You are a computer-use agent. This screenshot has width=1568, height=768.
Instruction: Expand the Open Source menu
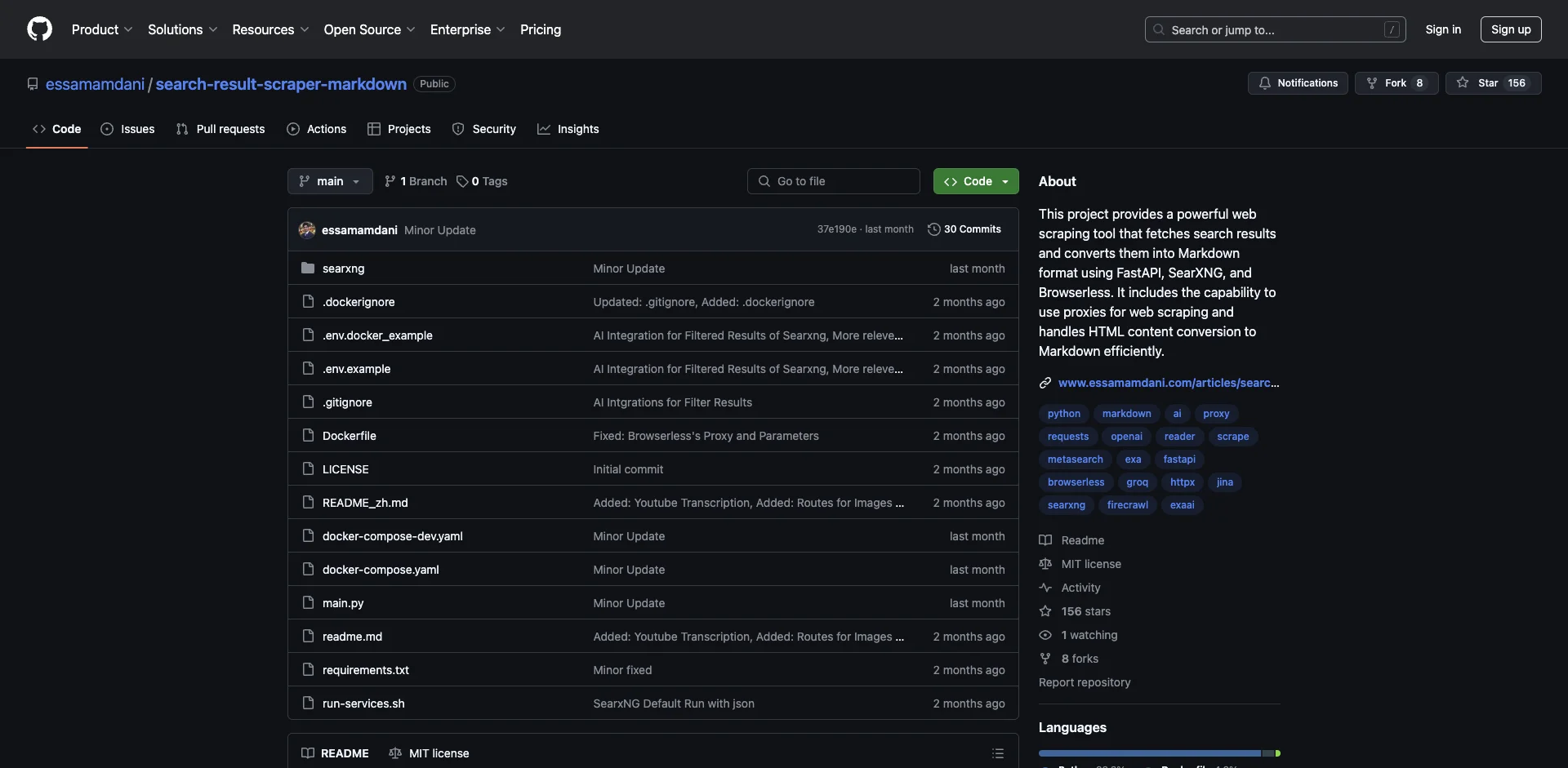pos(369,29)
